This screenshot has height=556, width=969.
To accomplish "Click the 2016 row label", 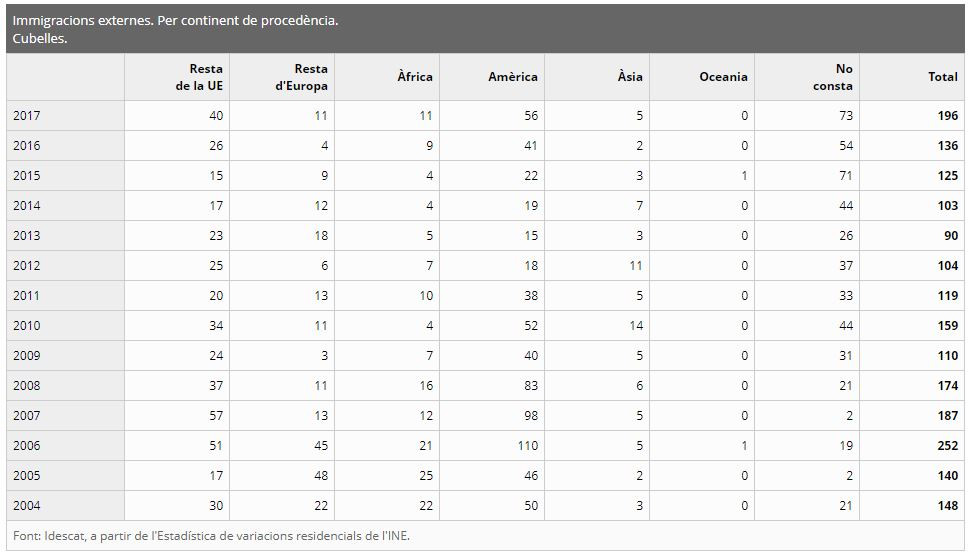I will coord(27,146).
